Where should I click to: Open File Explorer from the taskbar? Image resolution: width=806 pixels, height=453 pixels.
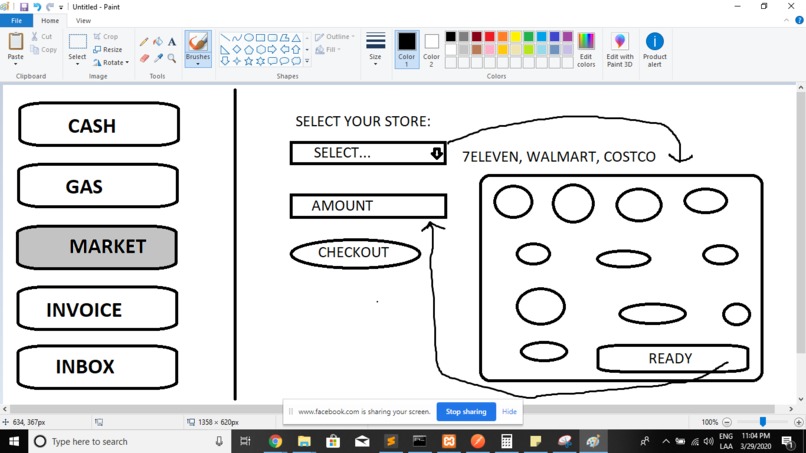coord(304,441)
